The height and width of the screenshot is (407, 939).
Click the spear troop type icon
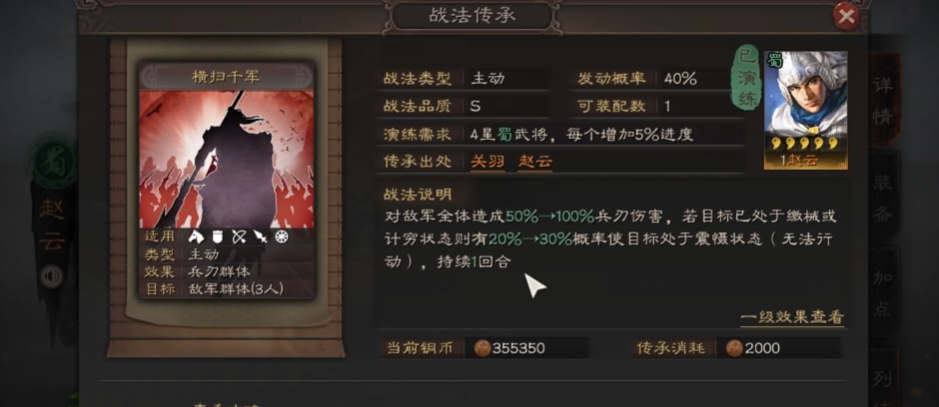260,237
